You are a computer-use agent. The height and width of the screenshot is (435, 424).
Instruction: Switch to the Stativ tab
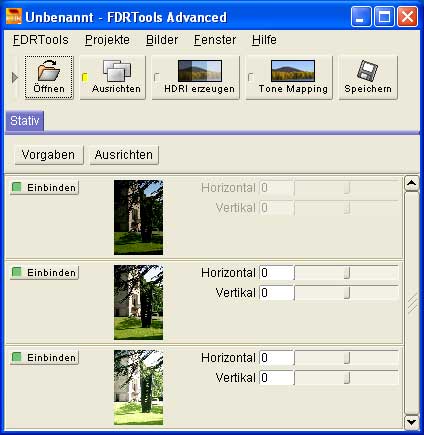pyautogui.click(x=25, y=121)
